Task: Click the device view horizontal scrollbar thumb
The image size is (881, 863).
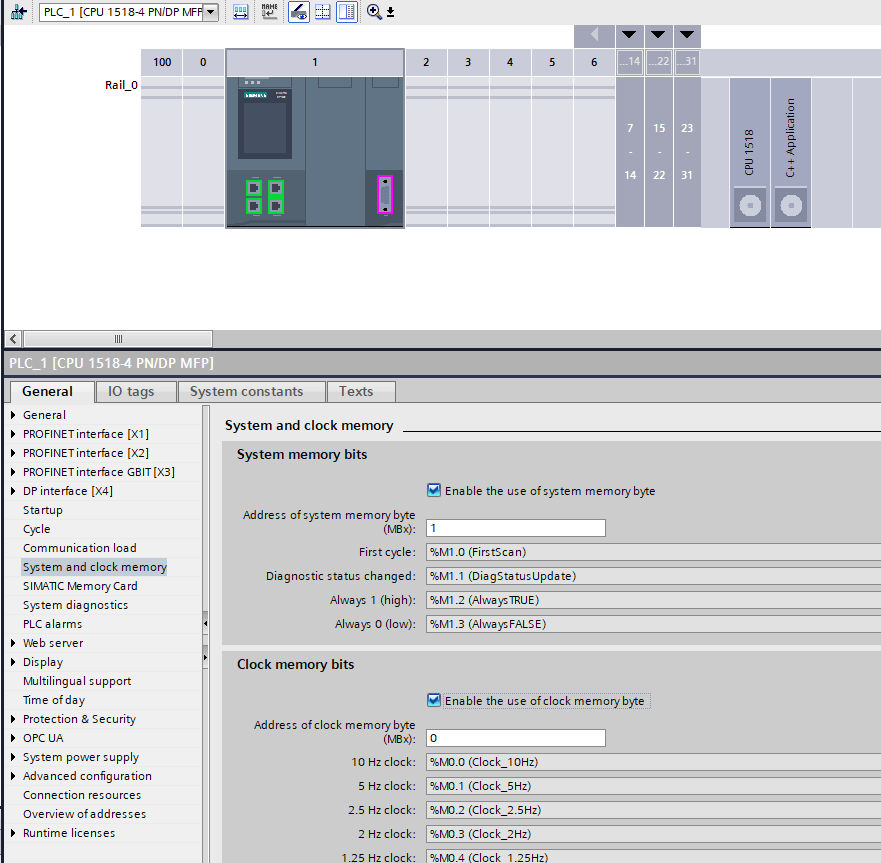Action: [x=118, y=339]
